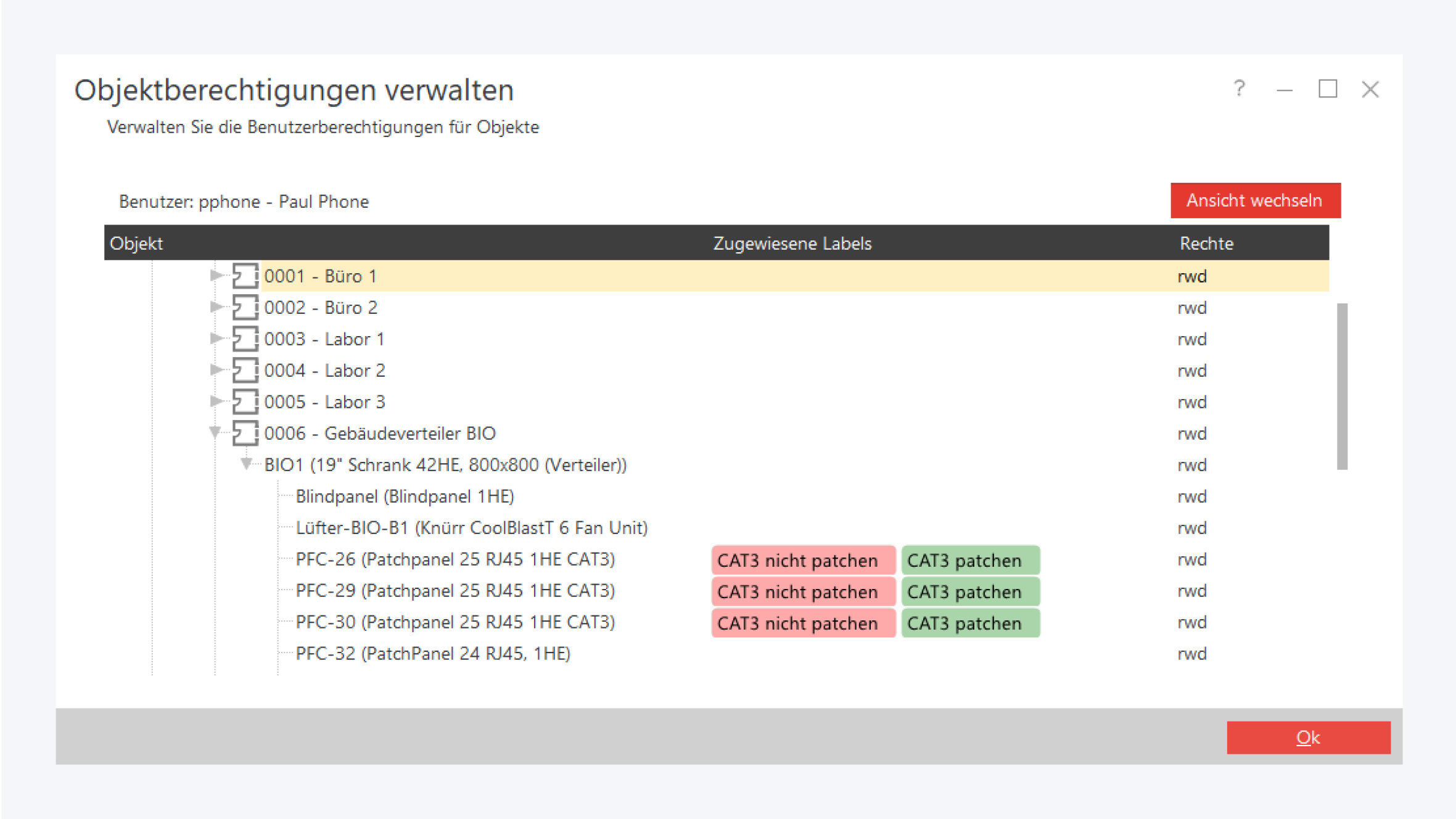Expand the 0001 - Büro 1 node
Image resolution: width=1456 pixels, height=819 pixels.
(x=215, y=275)
